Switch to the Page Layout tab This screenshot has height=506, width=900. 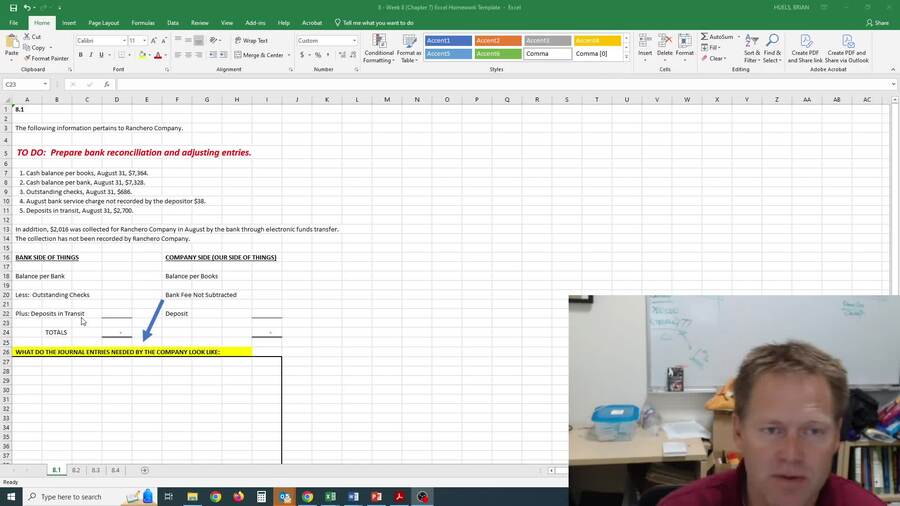coord(103,23)
